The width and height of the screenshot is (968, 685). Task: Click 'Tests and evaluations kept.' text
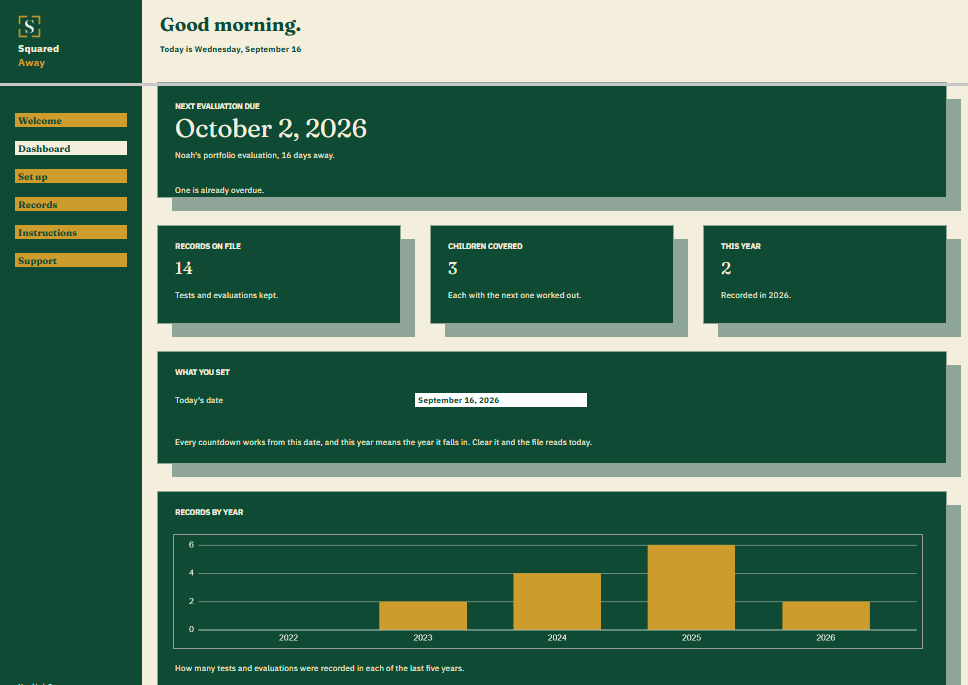click(227, 295)
